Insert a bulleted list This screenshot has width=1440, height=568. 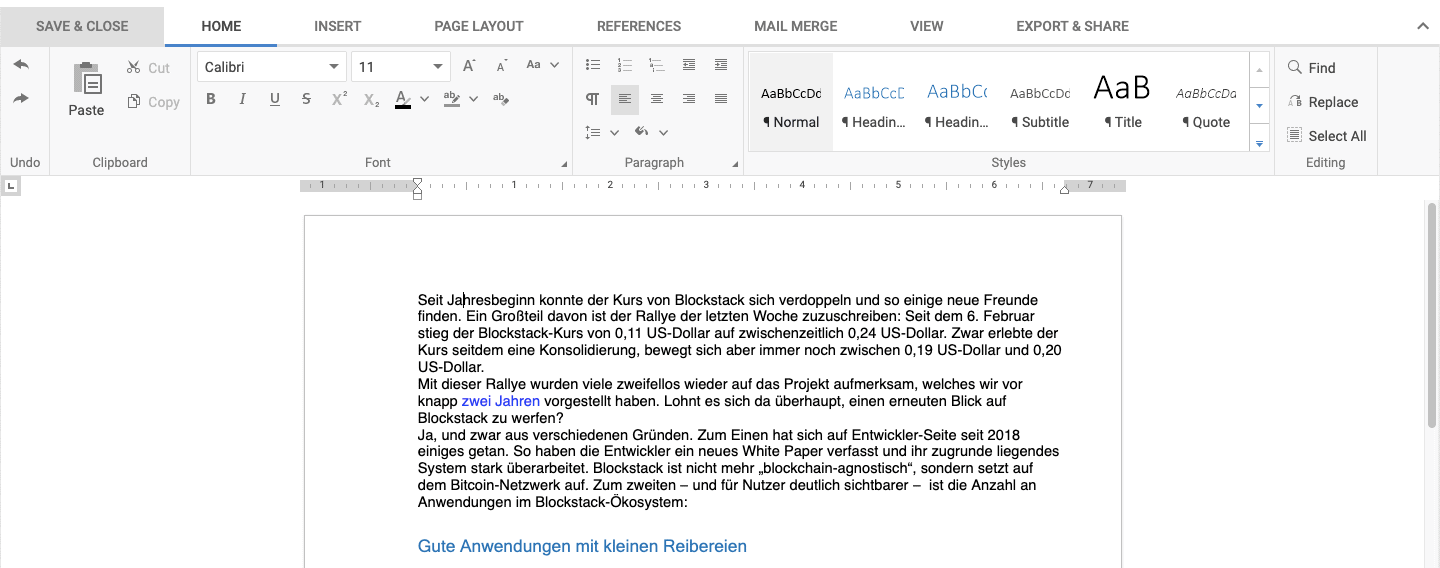(593, 65)
